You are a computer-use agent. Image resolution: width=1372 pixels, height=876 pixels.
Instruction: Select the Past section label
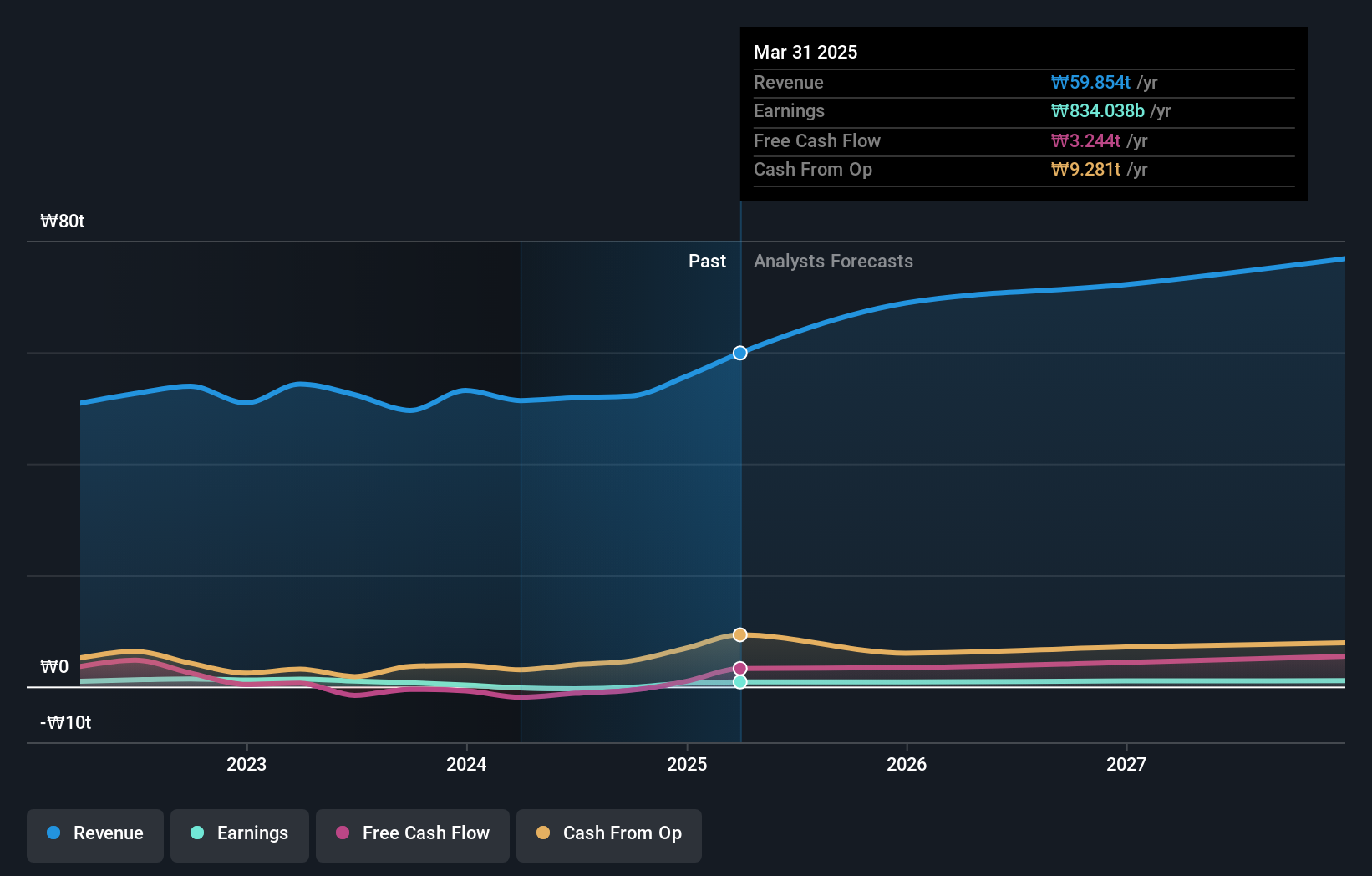click(x=708, y=261)
